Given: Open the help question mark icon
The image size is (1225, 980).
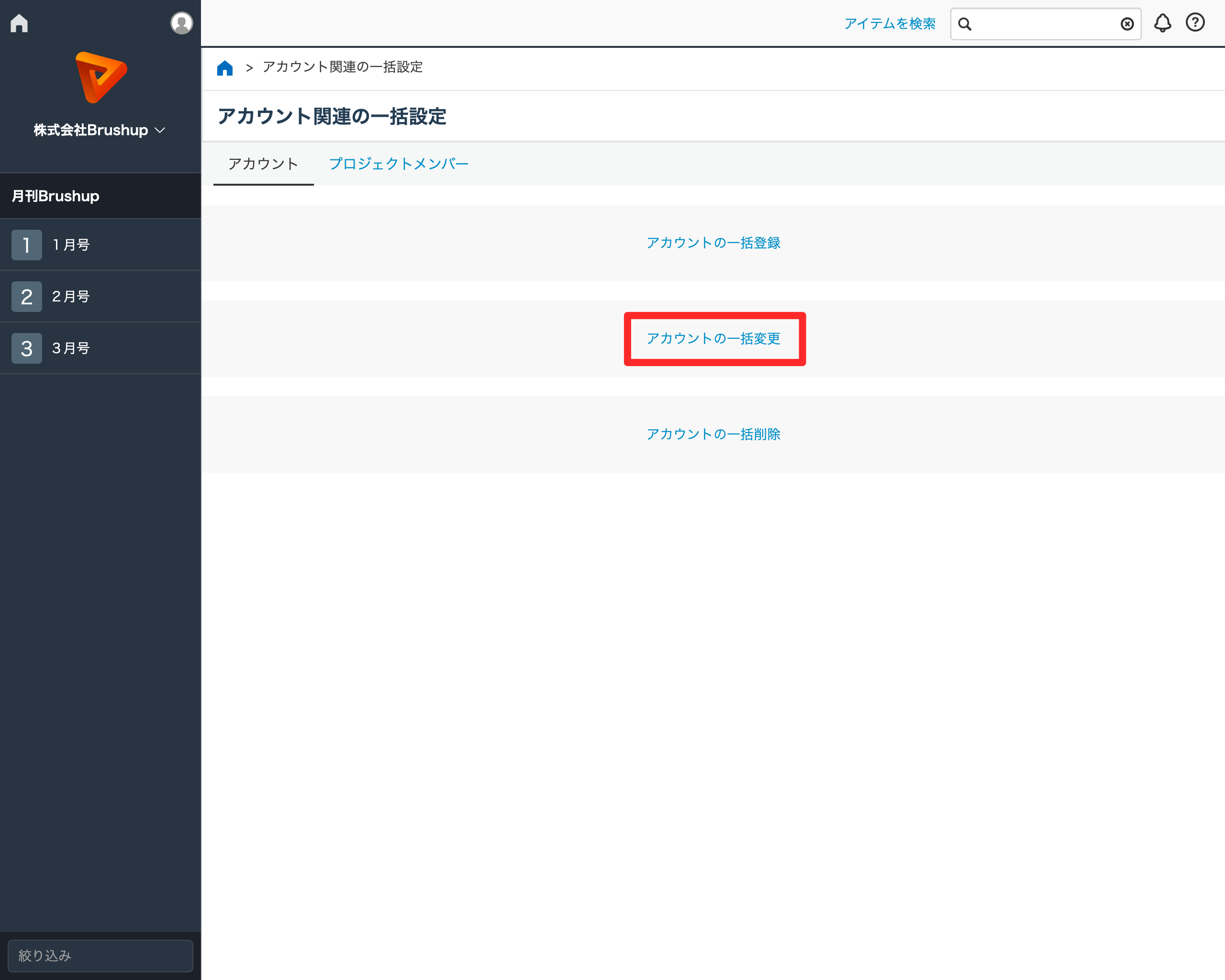Looking at the screenshot, I should (1195, 22).
